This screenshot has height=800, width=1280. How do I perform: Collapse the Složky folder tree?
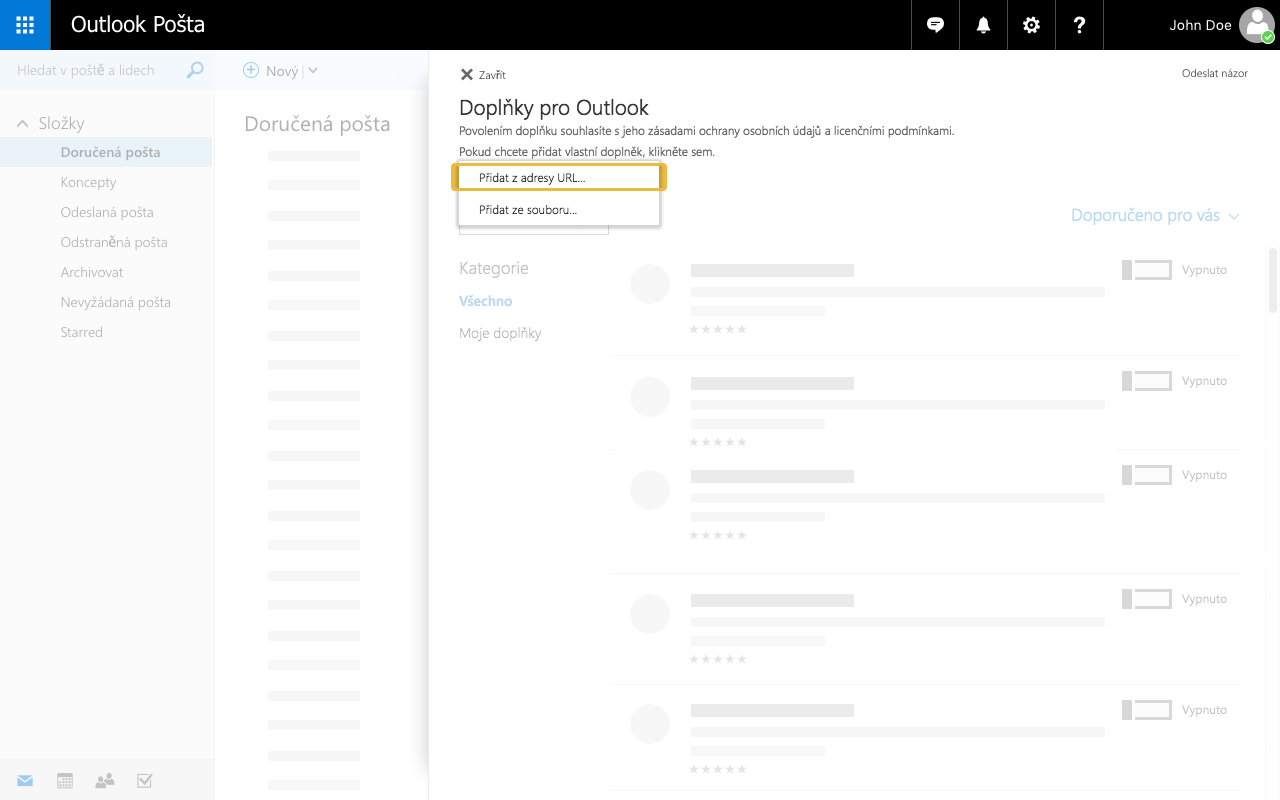coord(22,123)
